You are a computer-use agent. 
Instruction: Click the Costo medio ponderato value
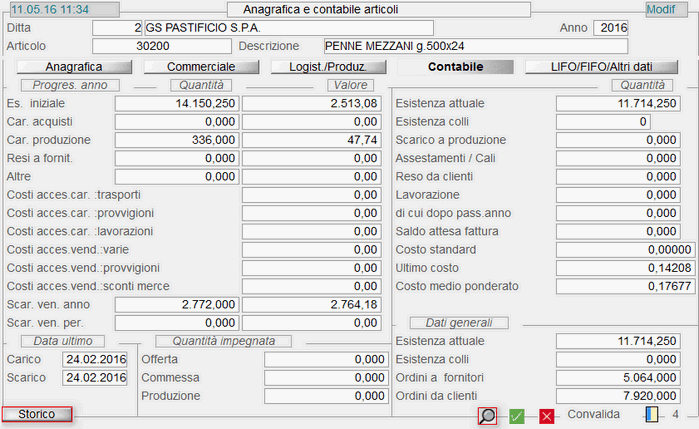(625, 286)
